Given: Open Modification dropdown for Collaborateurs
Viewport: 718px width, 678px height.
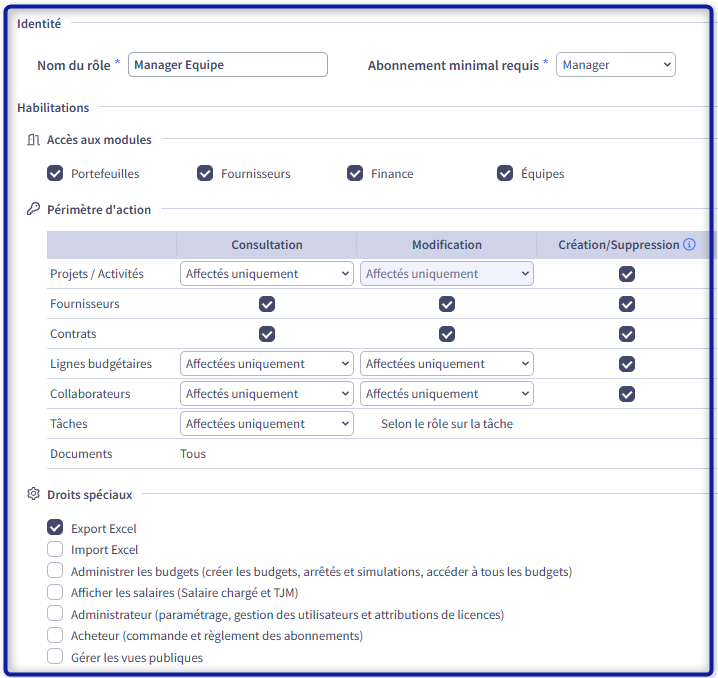Looking at the screenshot, I should coord(447,394).
